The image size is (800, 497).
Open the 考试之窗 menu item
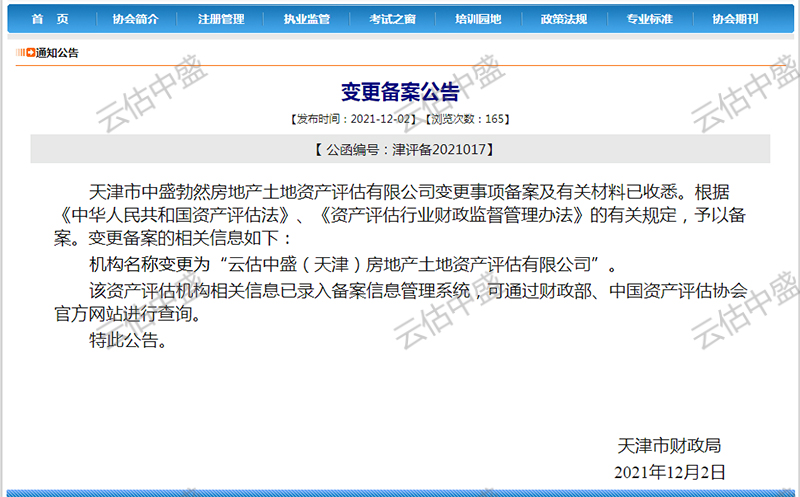pyautogui.click(x=392, y=19)
